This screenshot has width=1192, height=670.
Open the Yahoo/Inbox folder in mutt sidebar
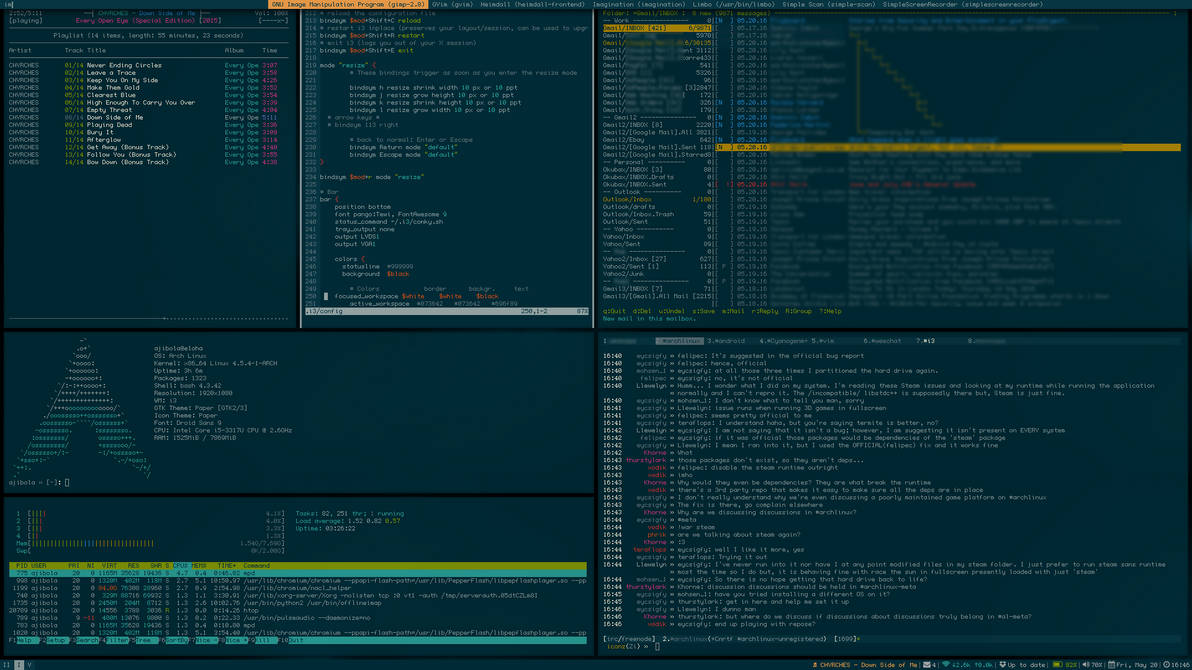(x=658, y=237)
